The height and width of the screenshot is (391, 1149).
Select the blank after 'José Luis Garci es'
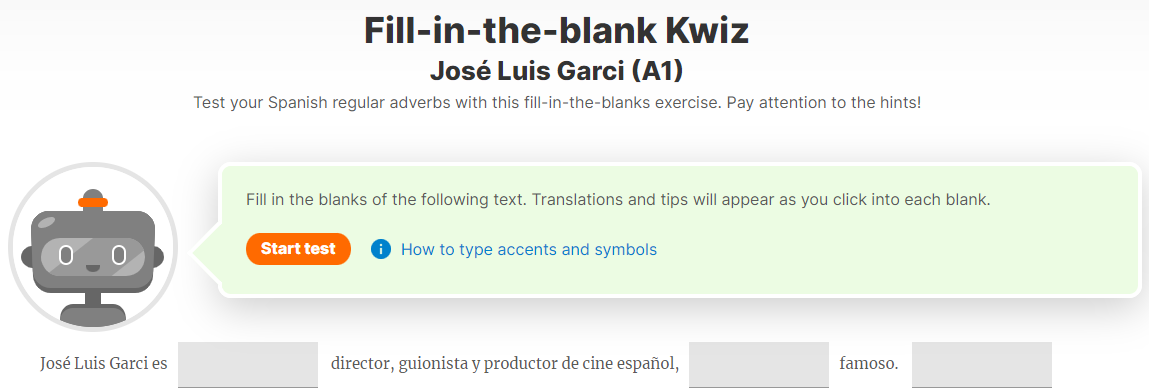[248, 365]
